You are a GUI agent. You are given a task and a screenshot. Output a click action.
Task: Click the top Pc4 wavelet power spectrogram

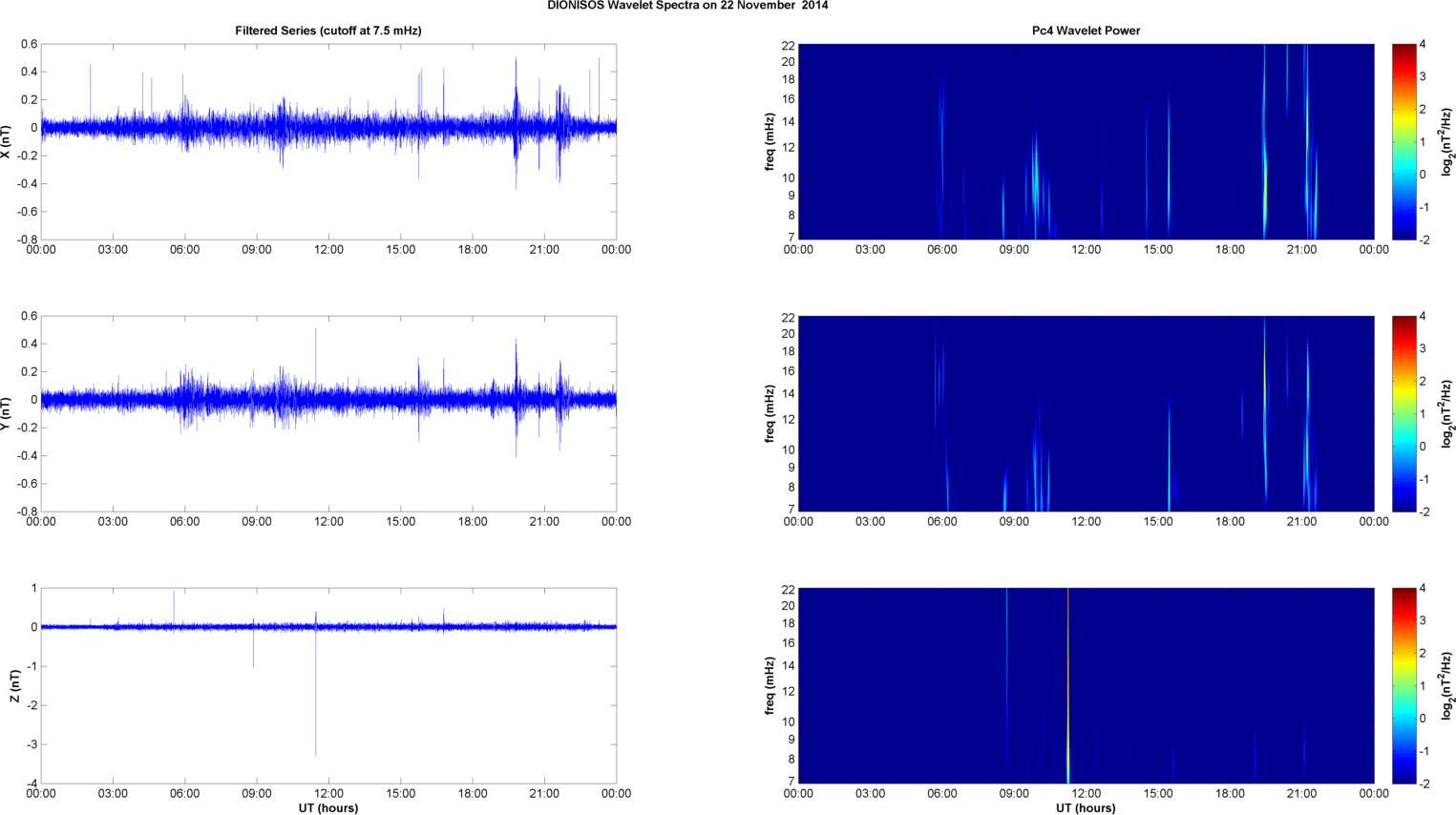pyautogui.click(x=1086, y=141)
